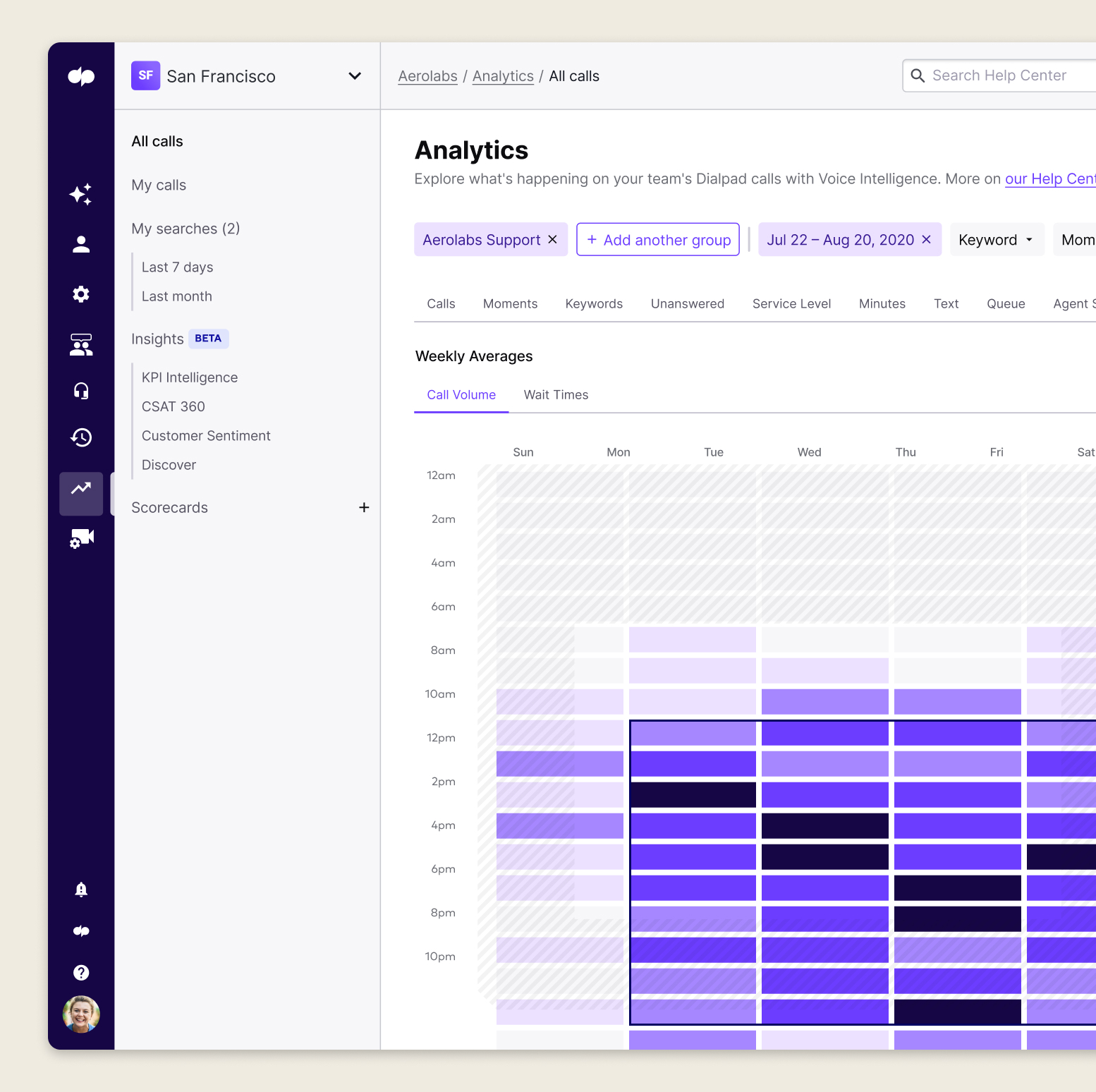
Task: Remove the Aerolabs Support filter chip
Action: [x=552, y=239]
